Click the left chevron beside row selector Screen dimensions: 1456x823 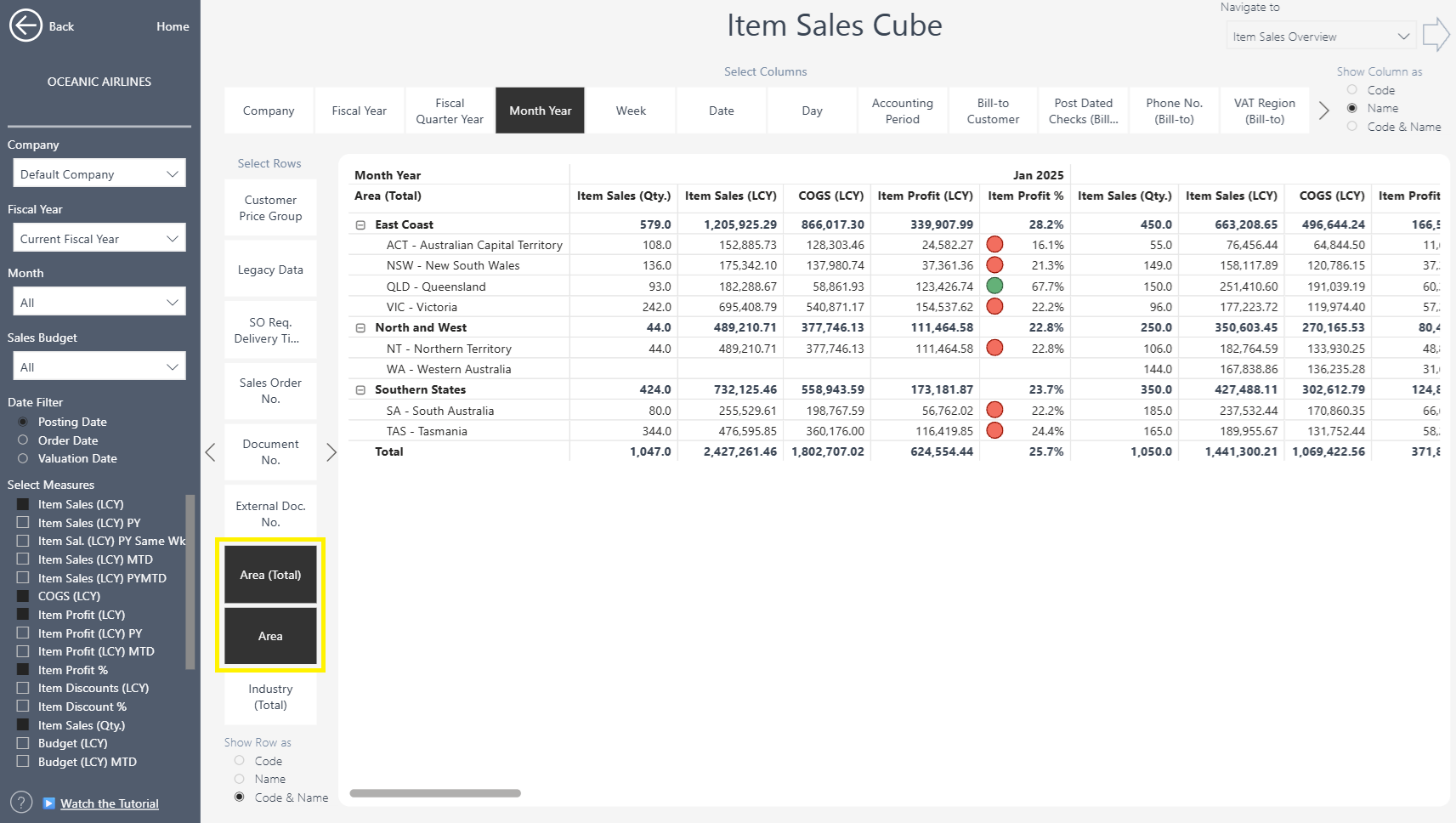tap(211, 452)
